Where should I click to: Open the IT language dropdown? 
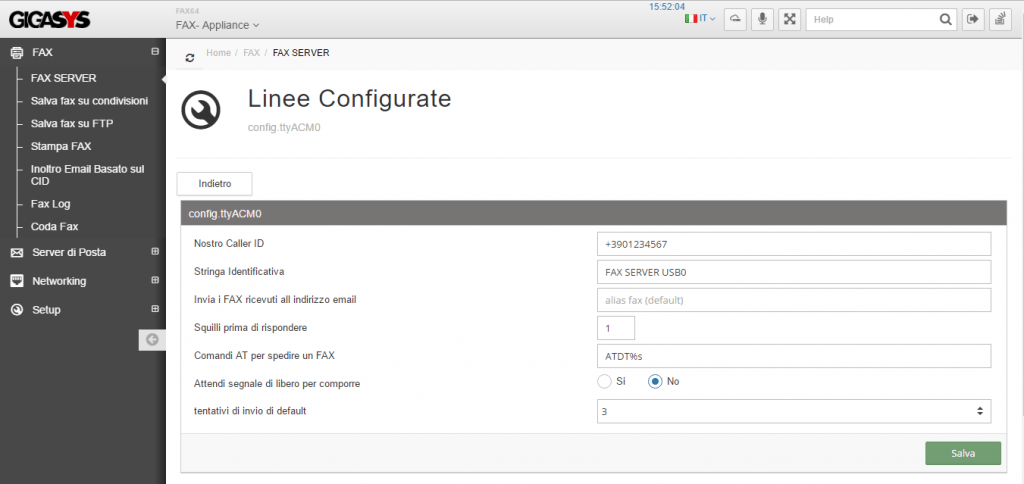click(x=699, y=18)
